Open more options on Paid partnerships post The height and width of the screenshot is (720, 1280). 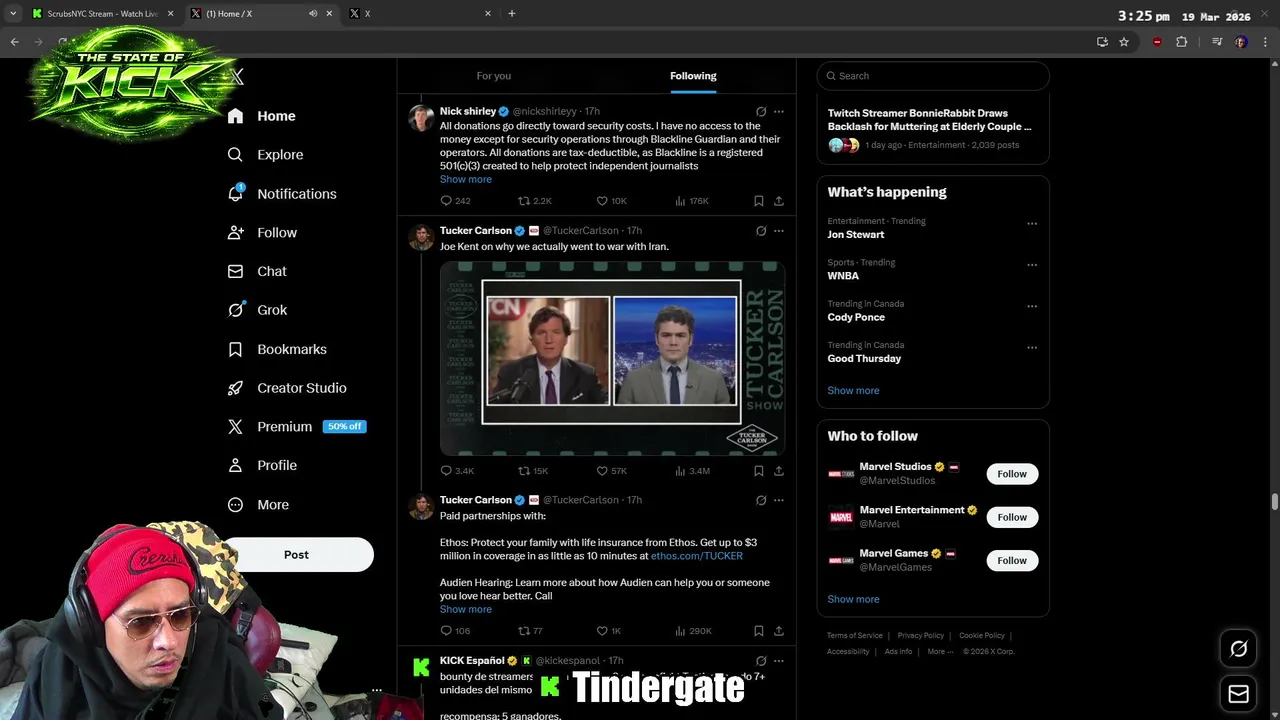[x=779, y=500]
